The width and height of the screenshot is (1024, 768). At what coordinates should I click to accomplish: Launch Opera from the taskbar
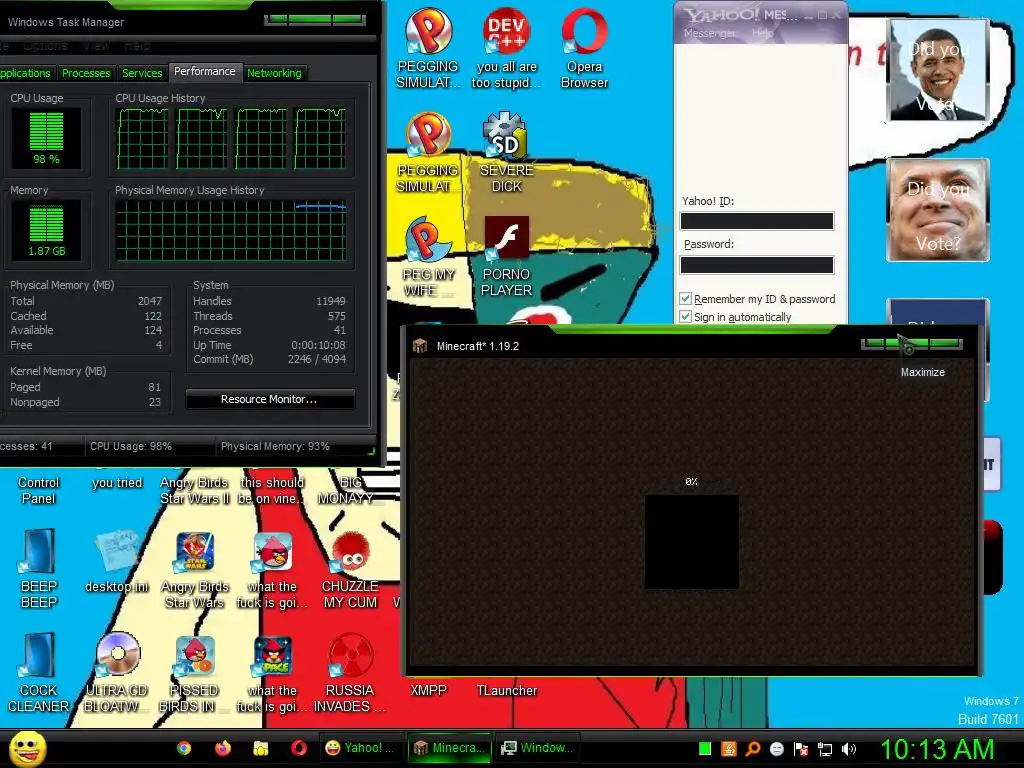click(x=299, y=748)
